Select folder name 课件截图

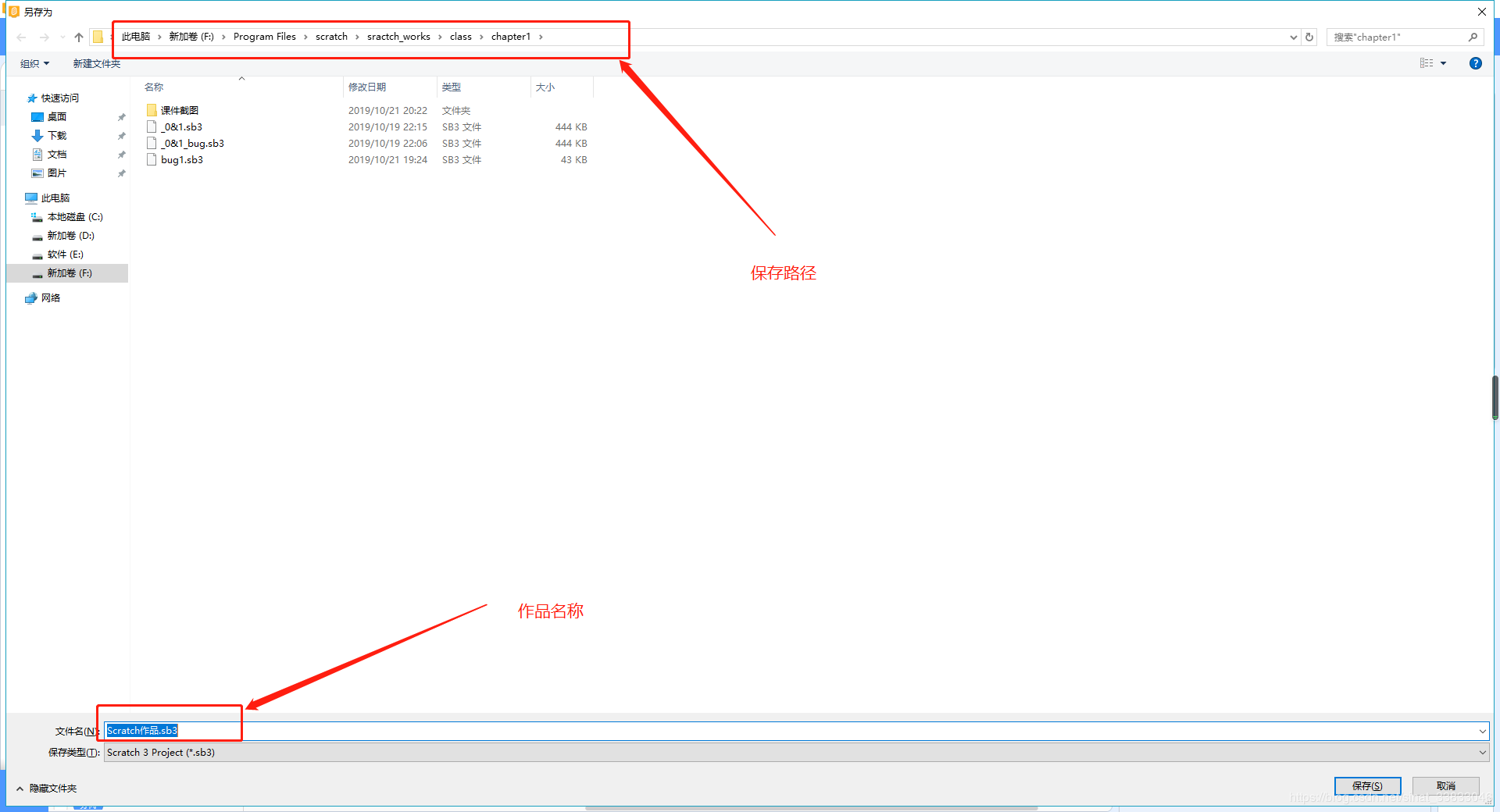pyautogui.click(x=180, y=110)
